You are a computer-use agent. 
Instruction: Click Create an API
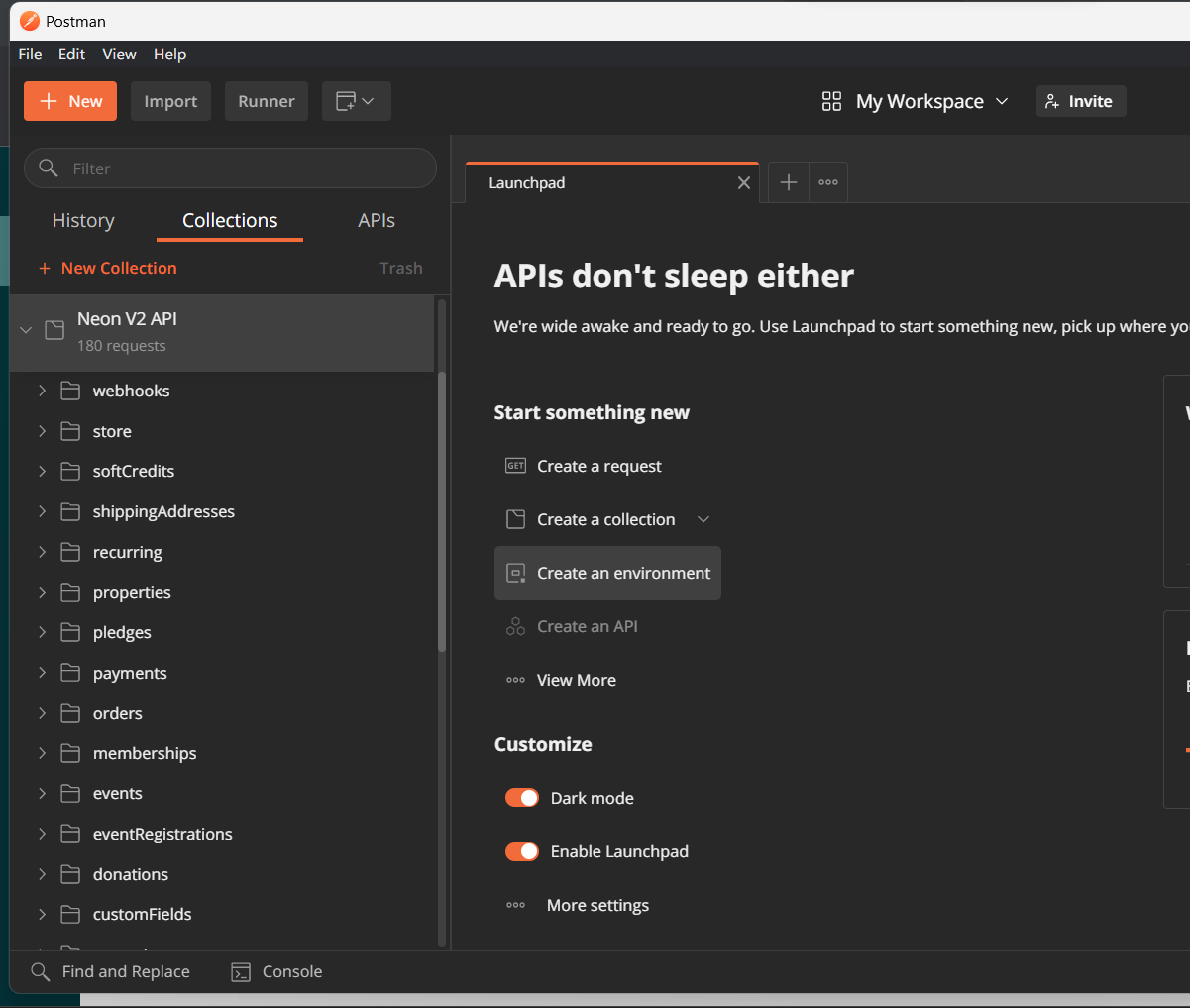[x=588, y=626]
